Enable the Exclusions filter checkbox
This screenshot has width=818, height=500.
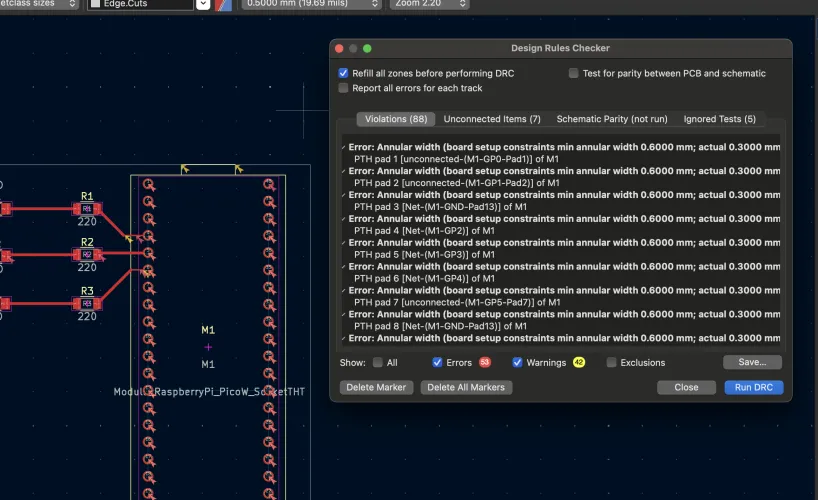click(611, 362)
